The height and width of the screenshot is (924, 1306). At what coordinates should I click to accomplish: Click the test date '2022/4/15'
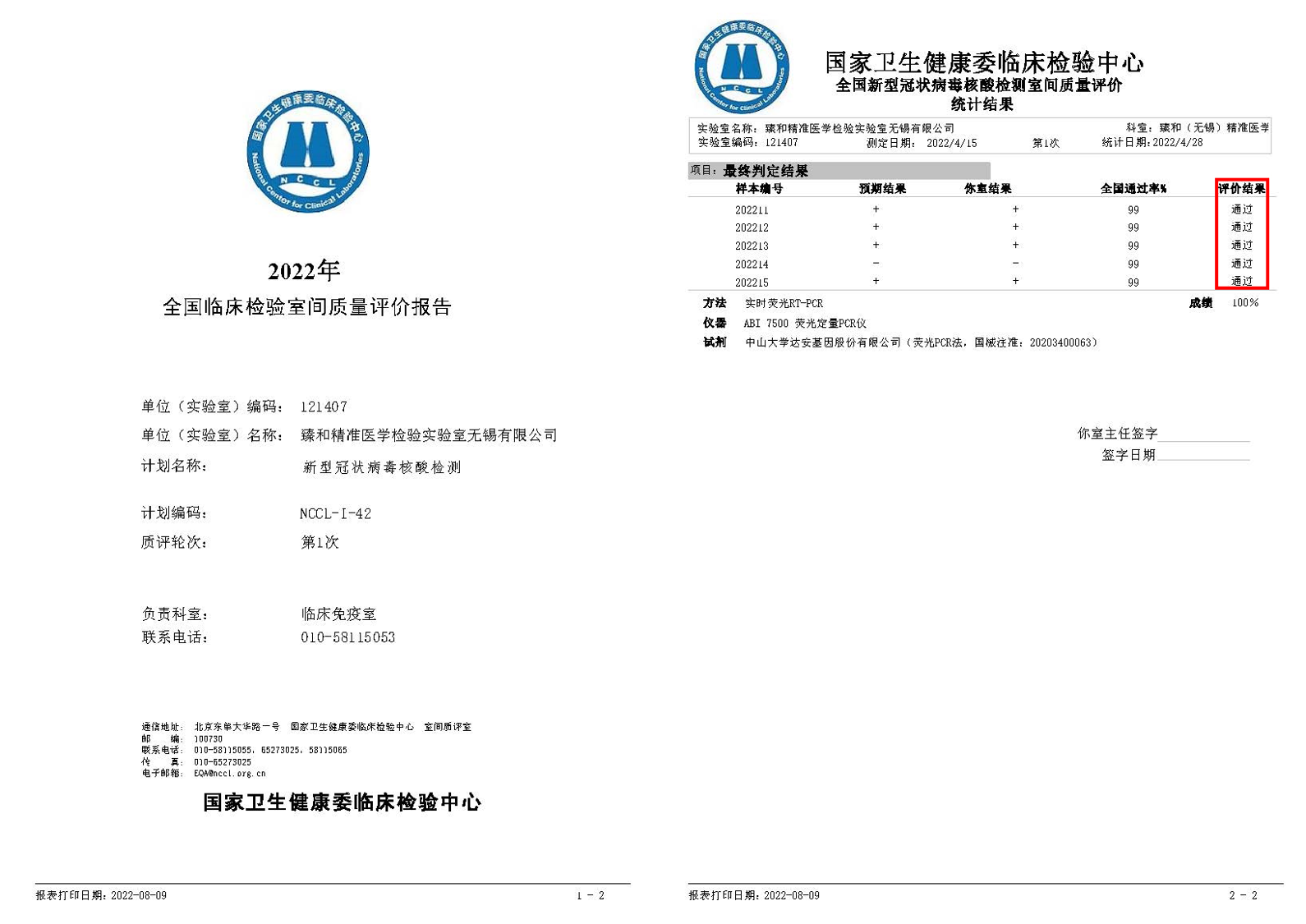click(x=951, y=143)
